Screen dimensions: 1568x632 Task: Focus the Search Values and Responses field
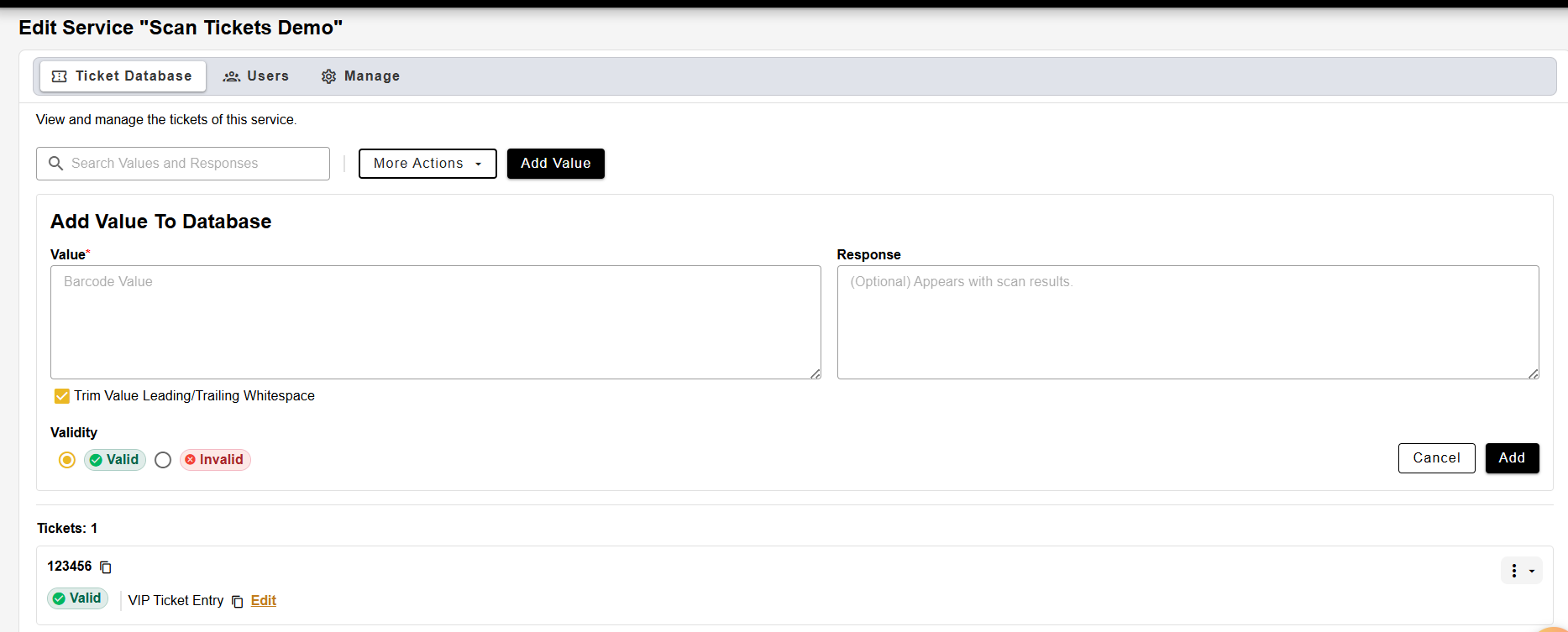(183, 164)
